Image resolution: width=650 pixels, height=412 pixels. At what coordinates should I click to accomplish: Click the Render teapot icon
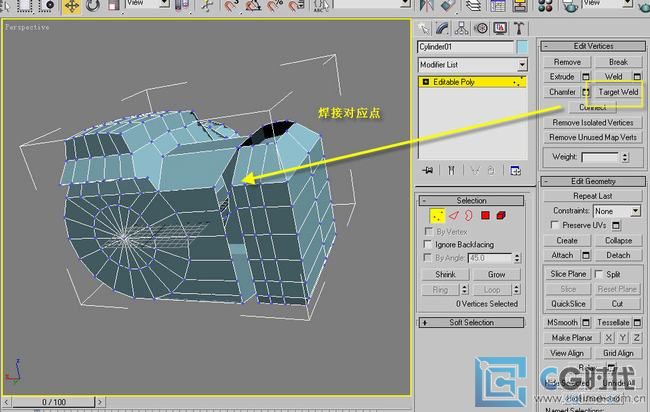(570, 6)
